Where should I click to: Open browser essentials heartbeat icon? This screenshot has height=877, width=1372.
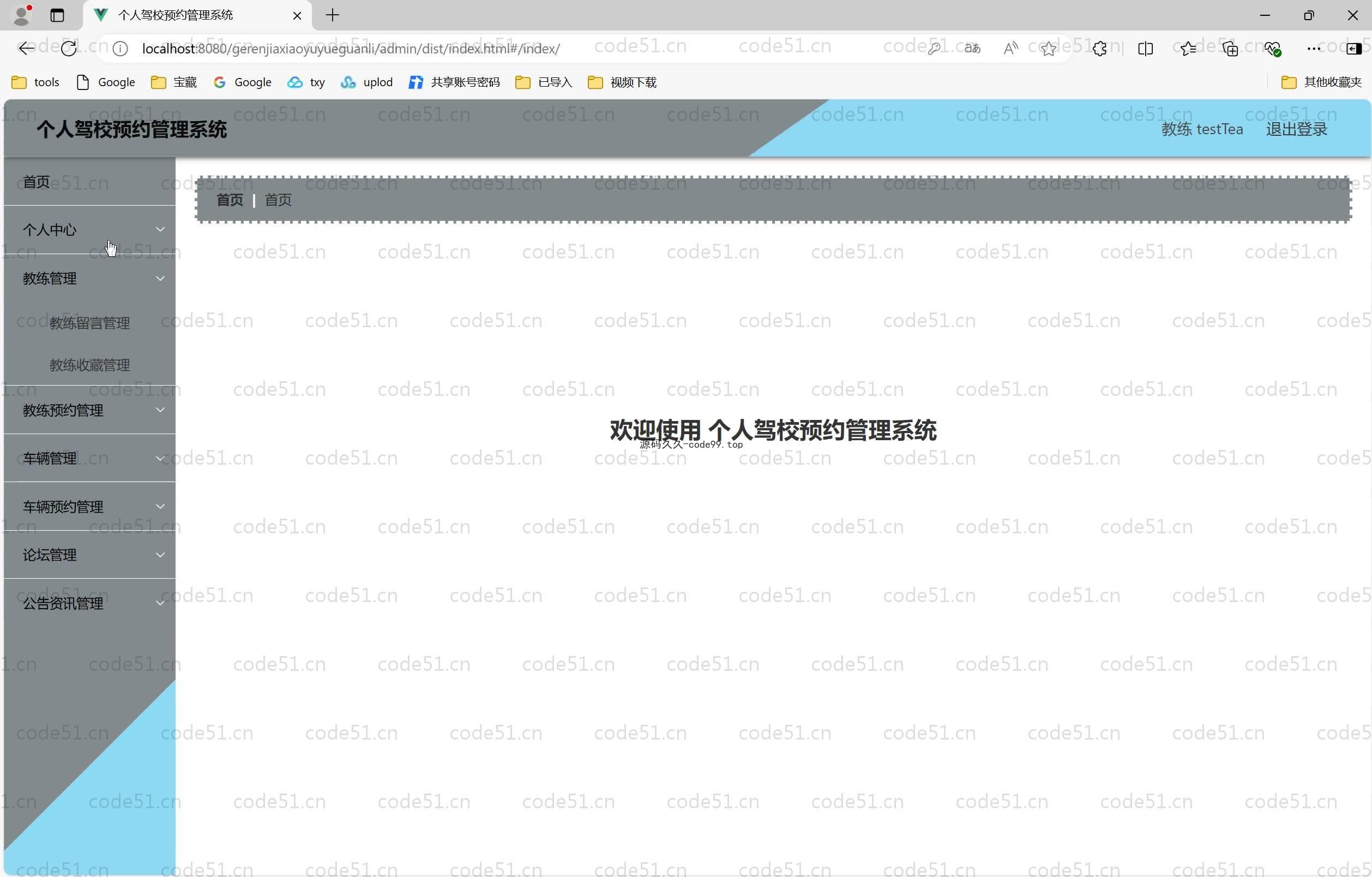(x=1273, y=49)
